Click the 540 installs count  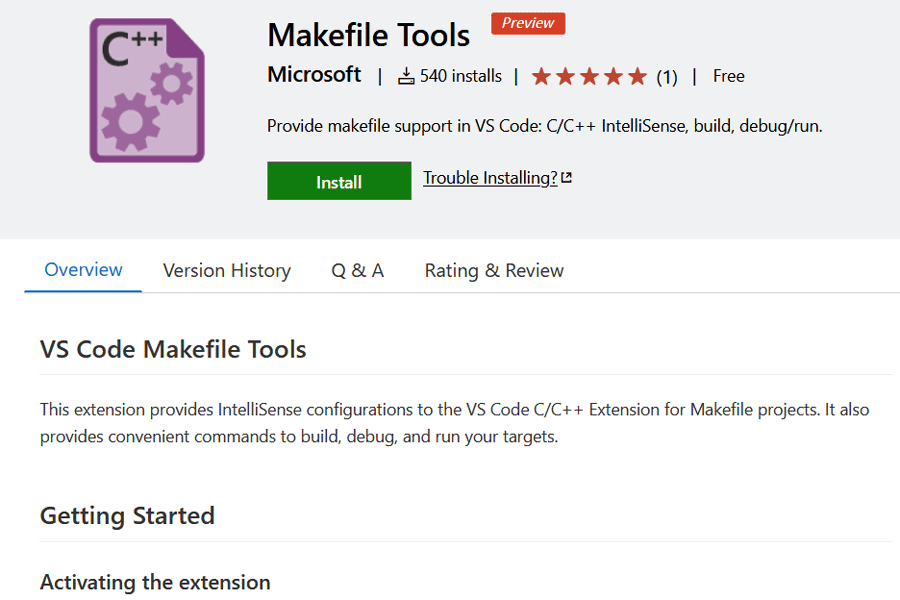click(460, 75)
